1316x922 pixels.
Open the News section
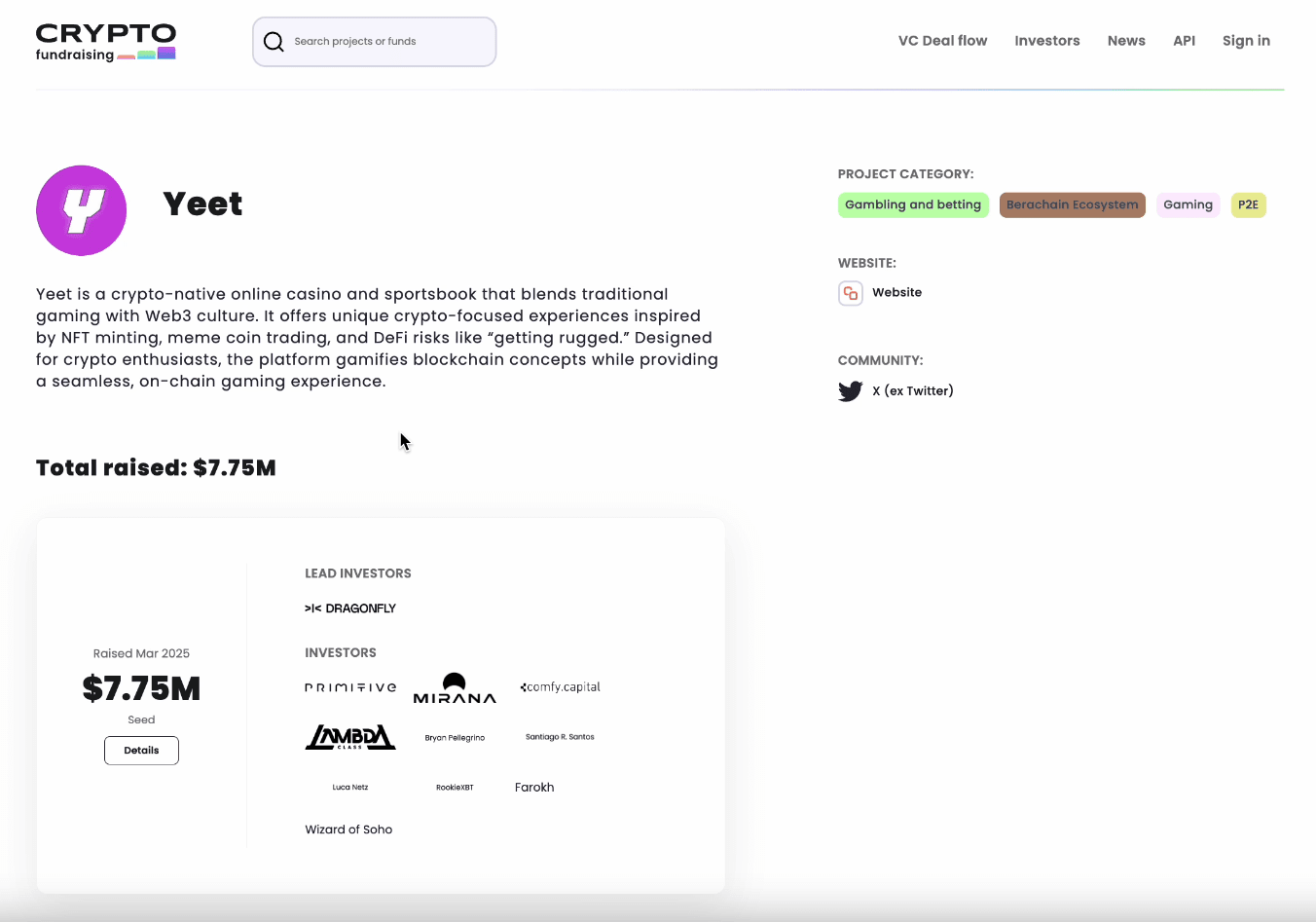1126,41
